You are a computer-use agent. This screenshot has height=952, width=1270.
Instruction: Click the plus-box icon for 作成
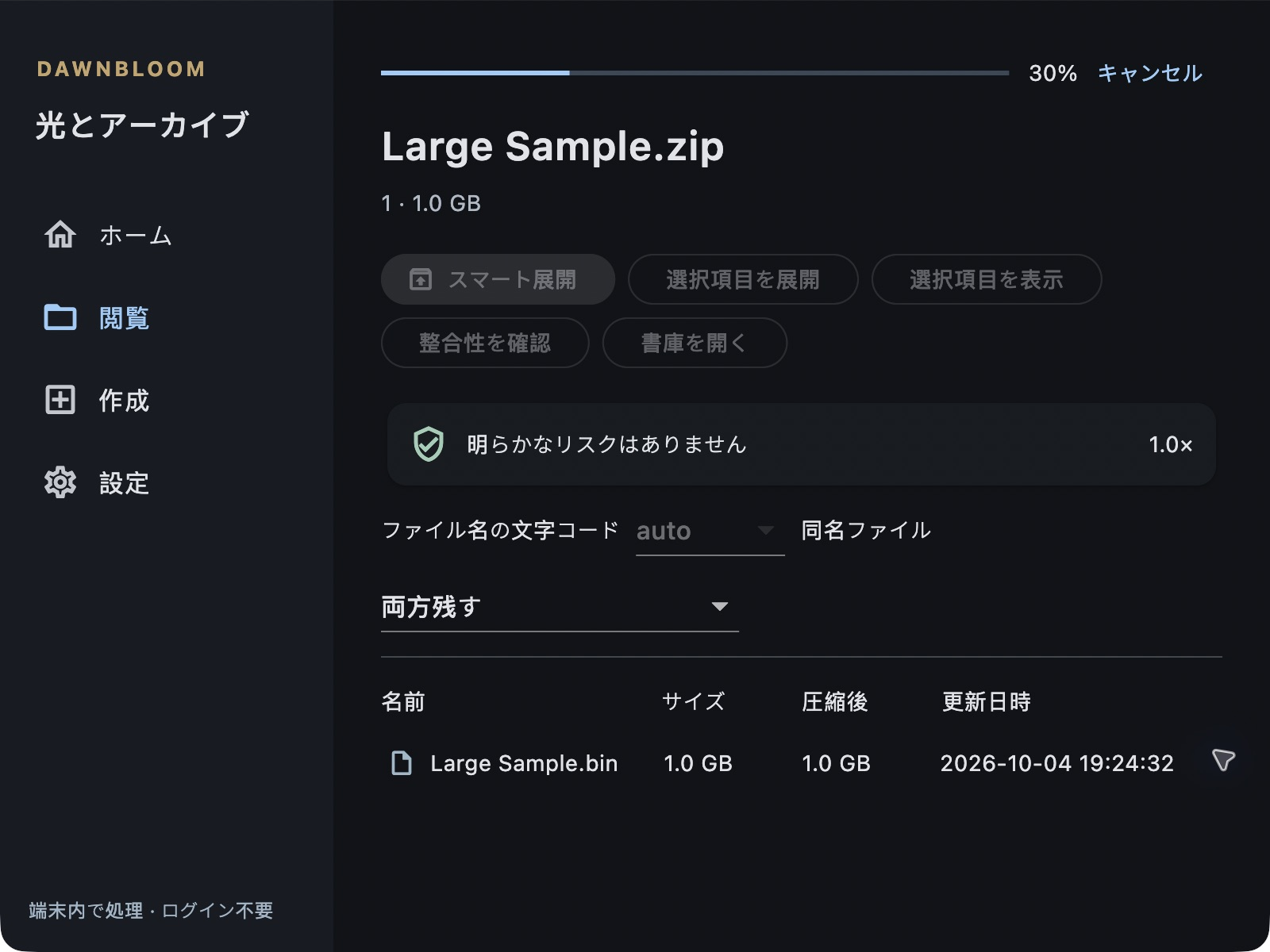[60, 400]
